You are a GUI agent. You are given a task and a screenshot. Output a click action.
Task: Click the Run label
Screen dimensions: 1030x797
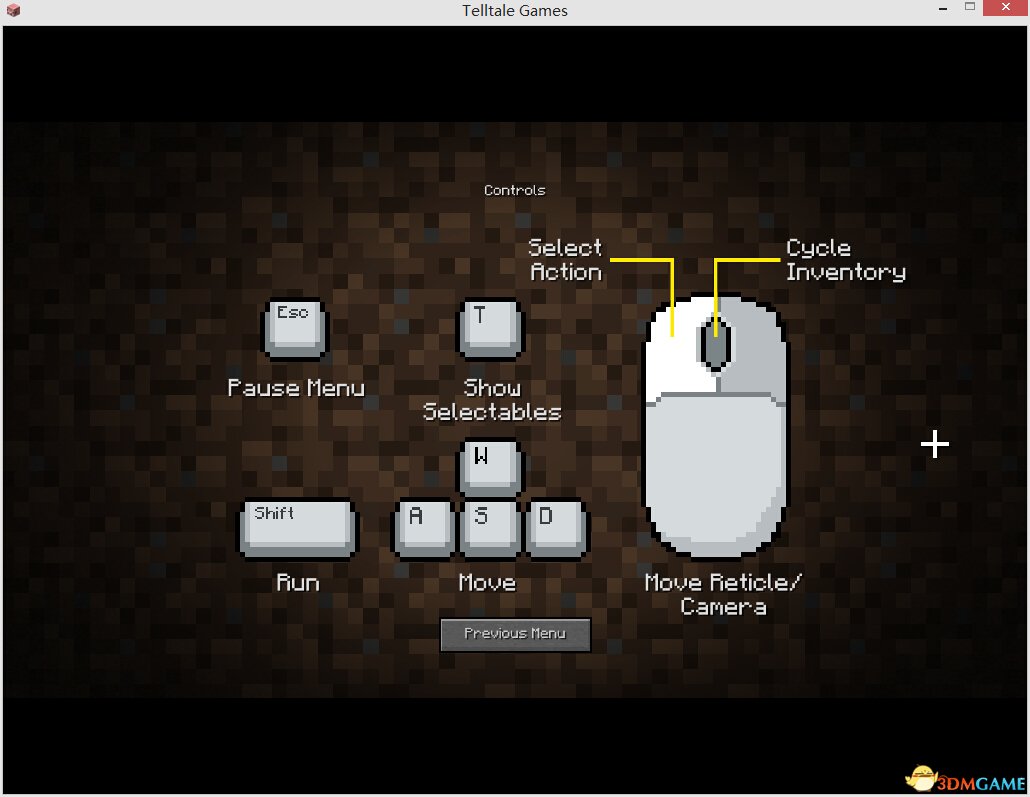tap(298, 582)
